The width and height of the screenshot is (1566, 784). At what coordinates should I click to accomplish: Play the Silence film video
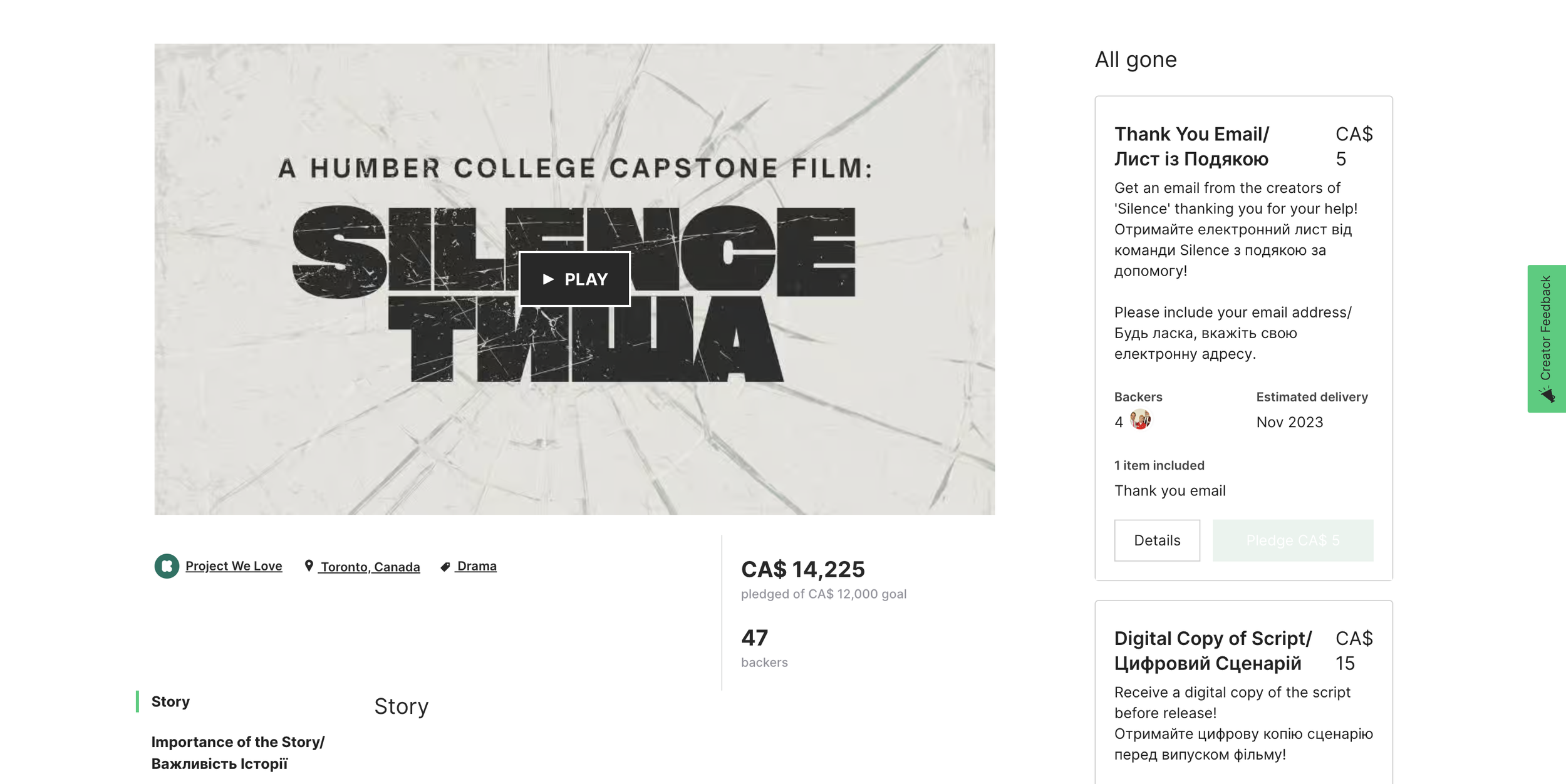[x=574, y=279]
